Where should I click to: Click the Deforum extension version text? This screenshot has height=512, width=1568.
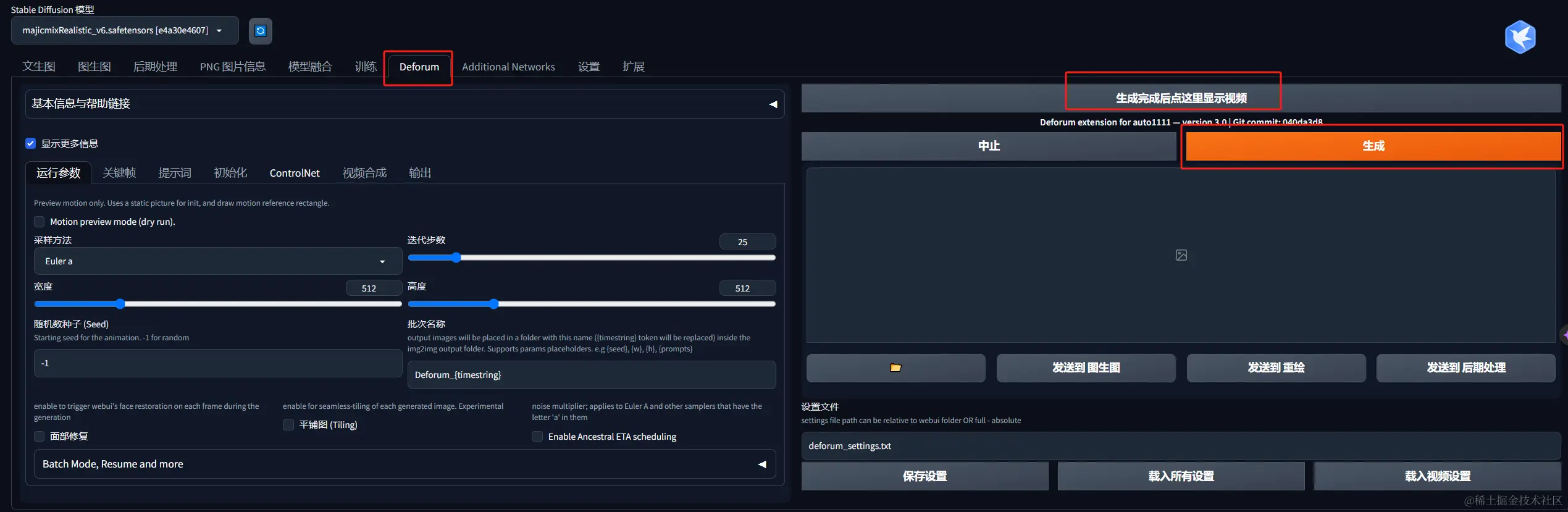point(1181,122)
